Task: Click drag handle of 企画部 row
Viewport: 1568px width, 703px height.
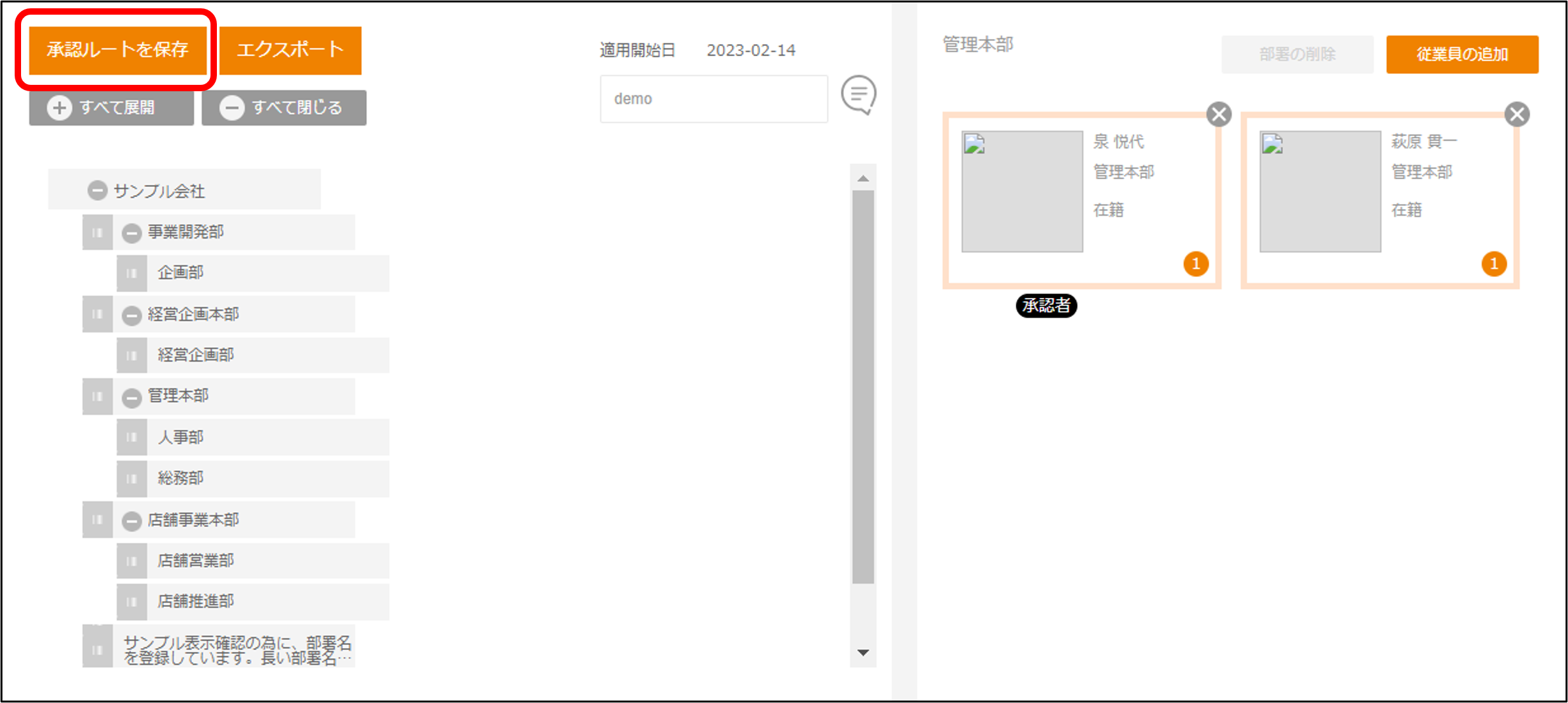Action: (132, 273)
